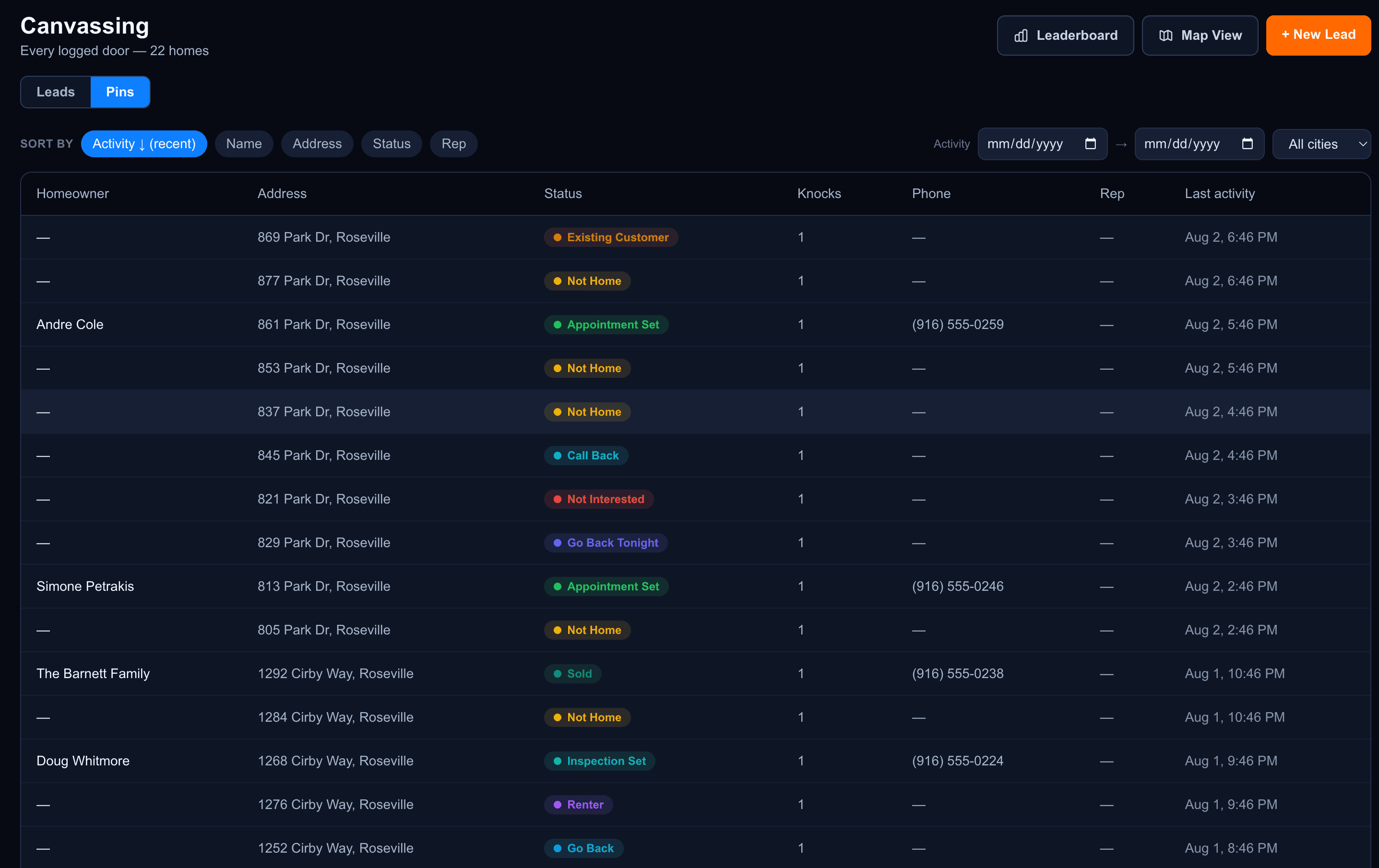
Task: Click the Go Back Tonight status badge
Action: pos(606,542)
